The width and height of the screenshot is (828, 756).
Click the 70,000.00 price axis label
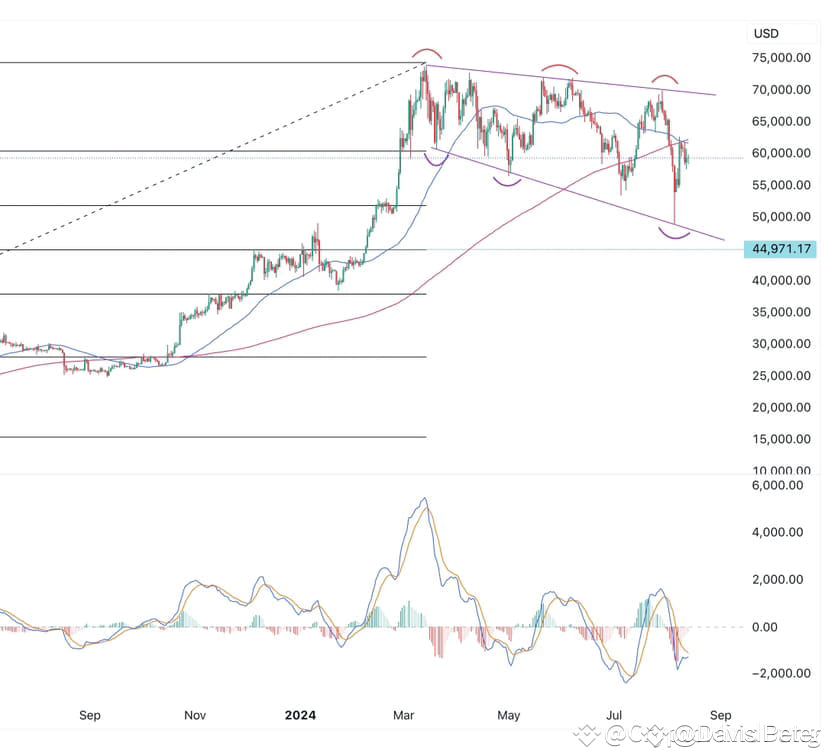(x=781, y=90)
